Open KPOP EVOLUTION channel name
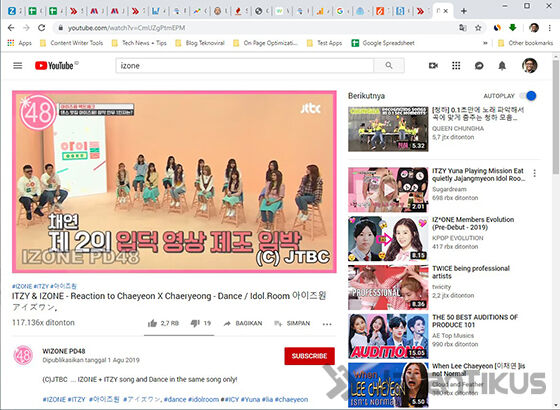Image resolution: width=560 pixels, height=410 pixels. pos(458,238)
